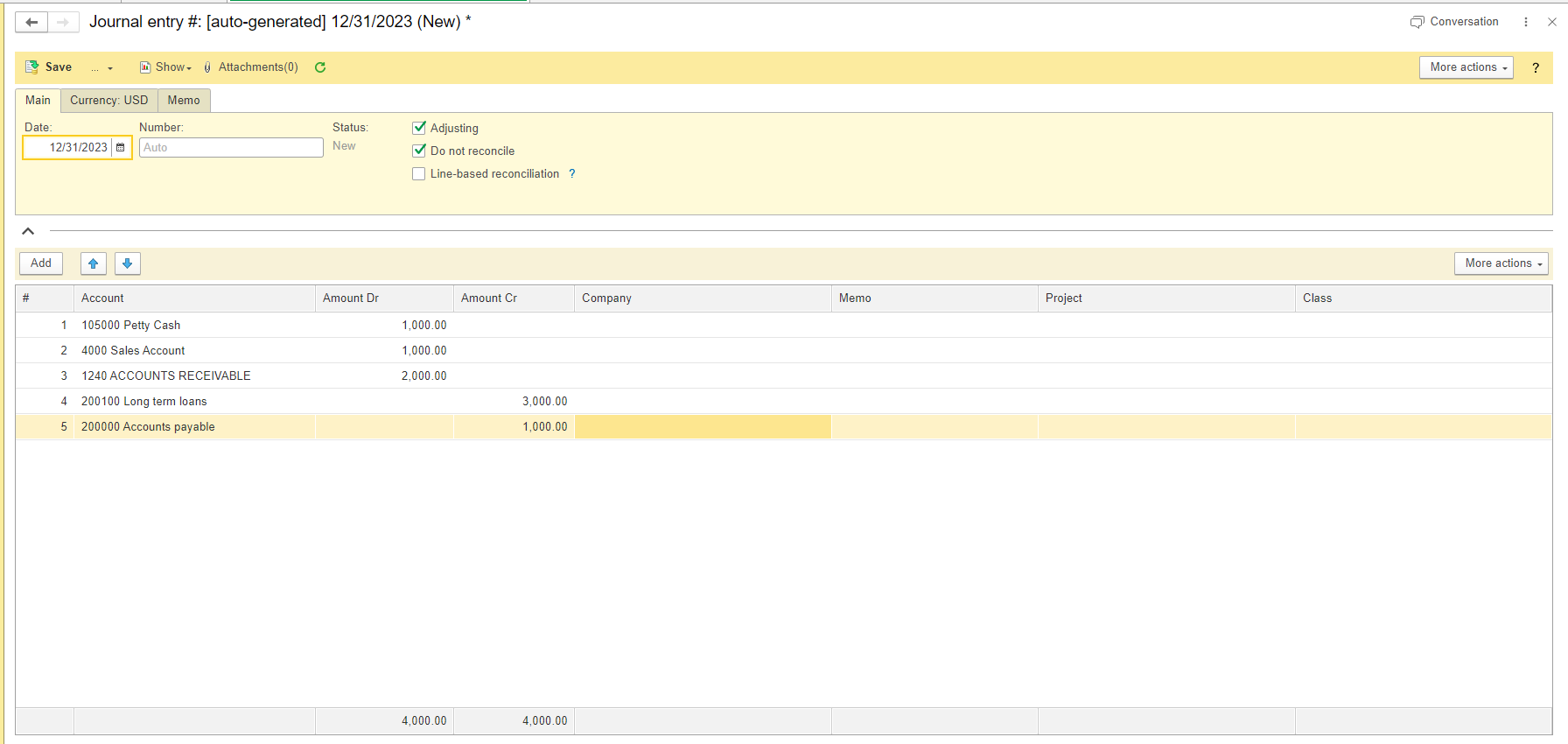Open the vertical three-dot menu
The width and height of the screenshot is (1568, 744).
click(1526, 22)
